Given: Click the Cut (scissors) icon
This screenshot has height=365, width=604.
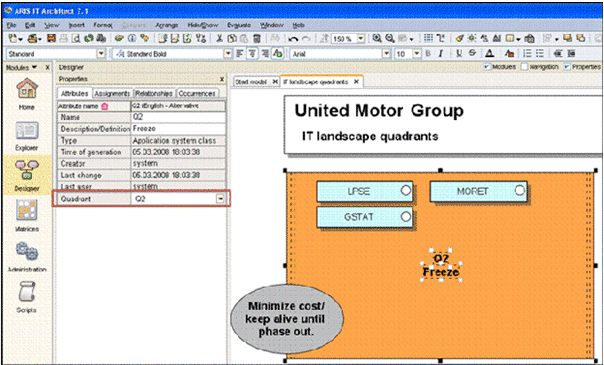Looking at the screenshot, I should coord(219,39).
